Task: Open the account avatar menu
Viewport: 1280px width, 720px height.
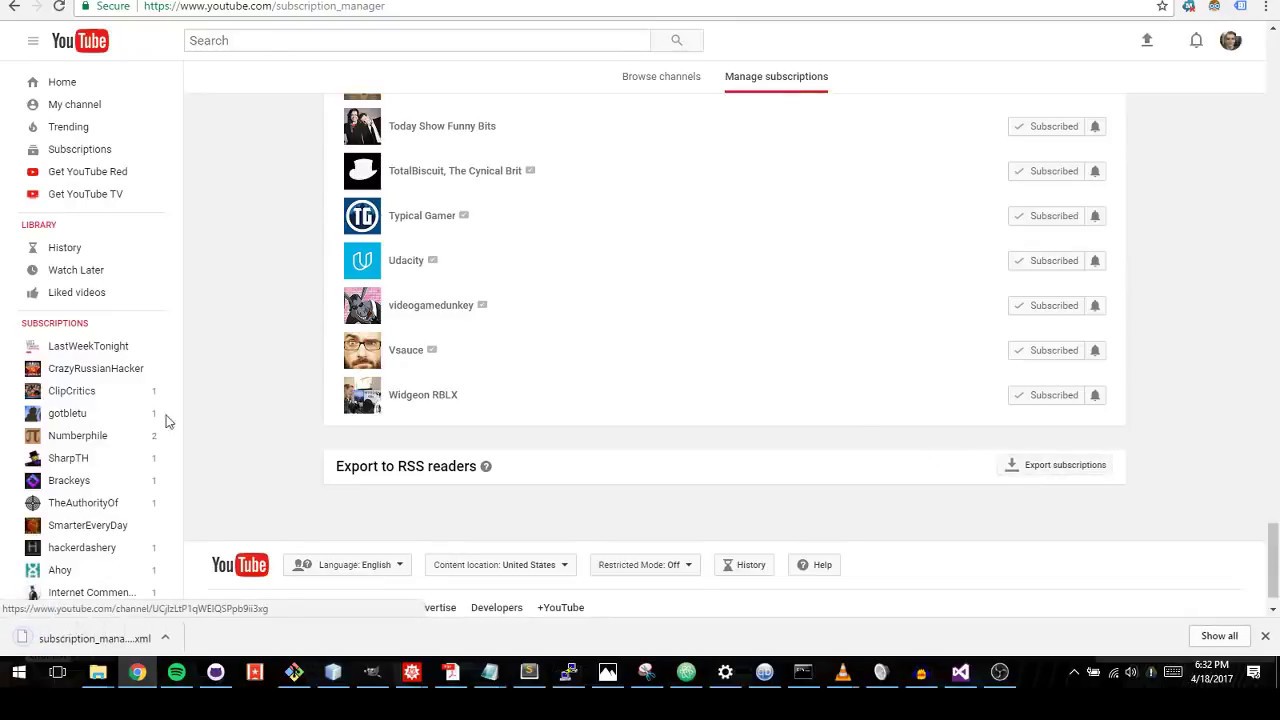Action: 1231,41
